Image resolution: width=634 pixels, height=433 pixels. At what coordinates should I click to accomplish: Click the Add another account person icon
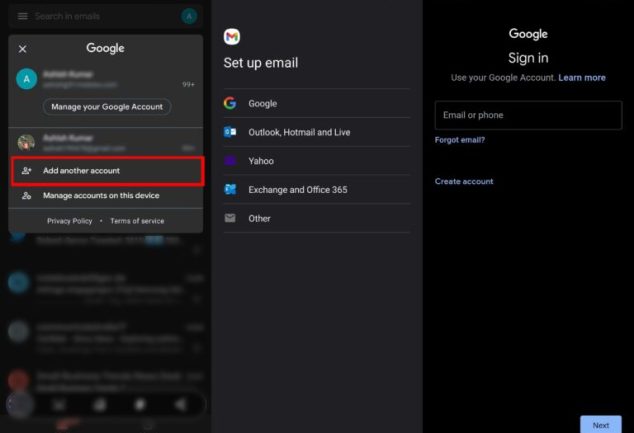point(27,171)
